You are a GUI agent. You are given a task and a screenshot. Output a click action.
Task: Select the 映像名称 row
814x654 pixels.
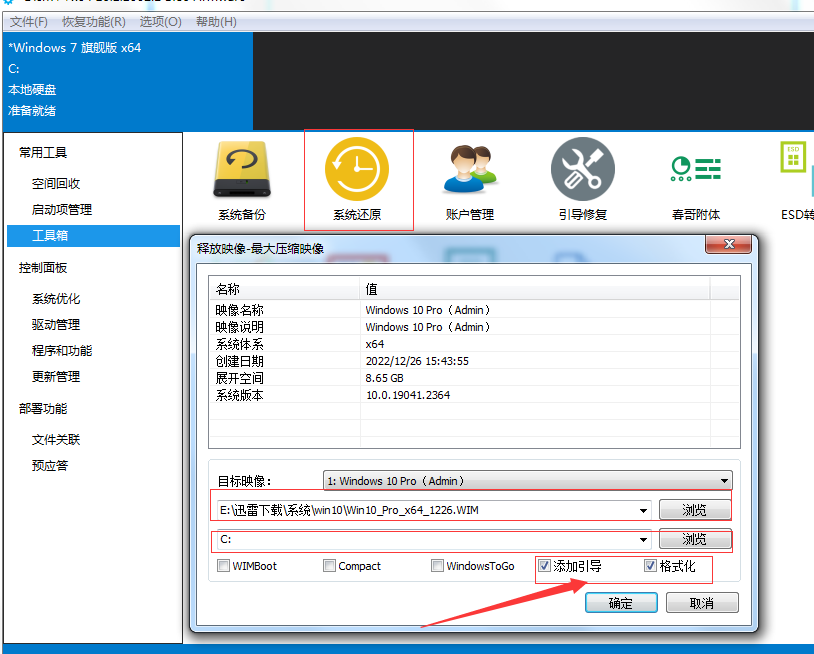tap(474, 310)
